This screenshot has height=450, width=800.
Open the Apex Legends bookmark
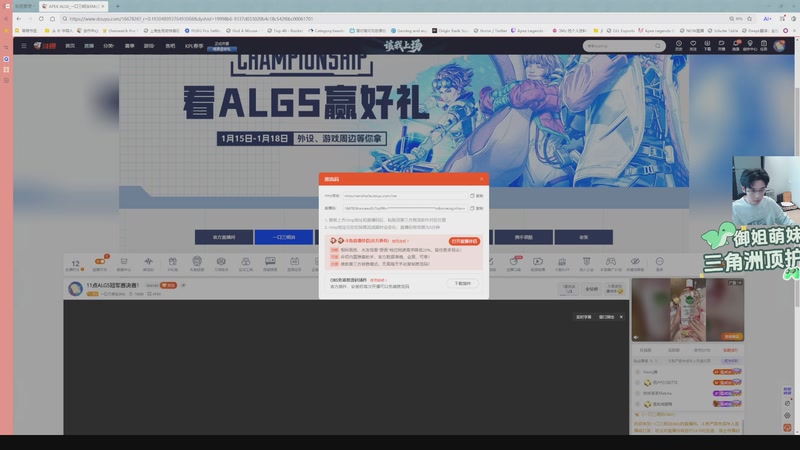(x=528, y=31)
